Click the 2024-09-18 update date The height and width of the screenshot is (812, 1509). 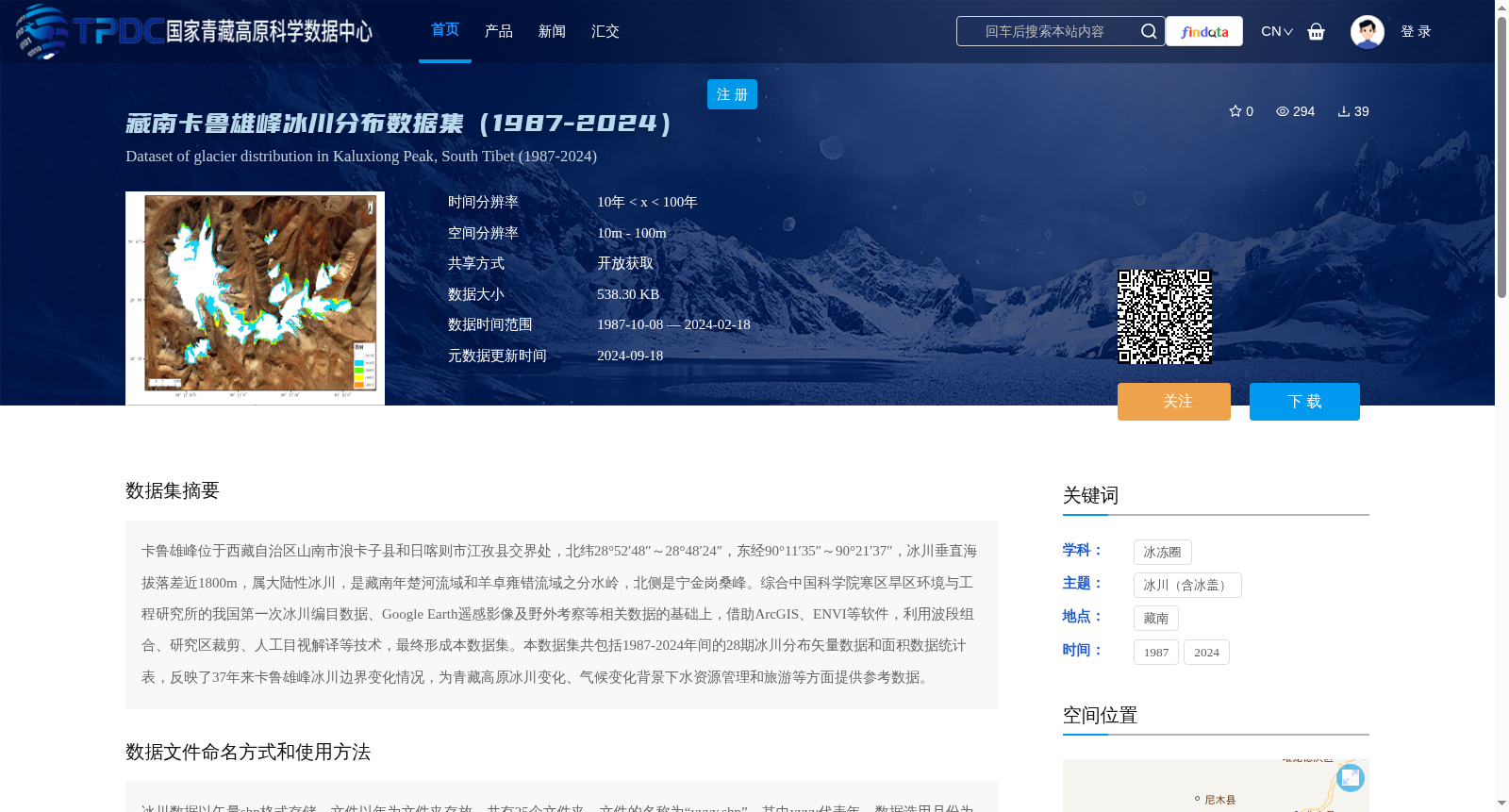(630, 356)
